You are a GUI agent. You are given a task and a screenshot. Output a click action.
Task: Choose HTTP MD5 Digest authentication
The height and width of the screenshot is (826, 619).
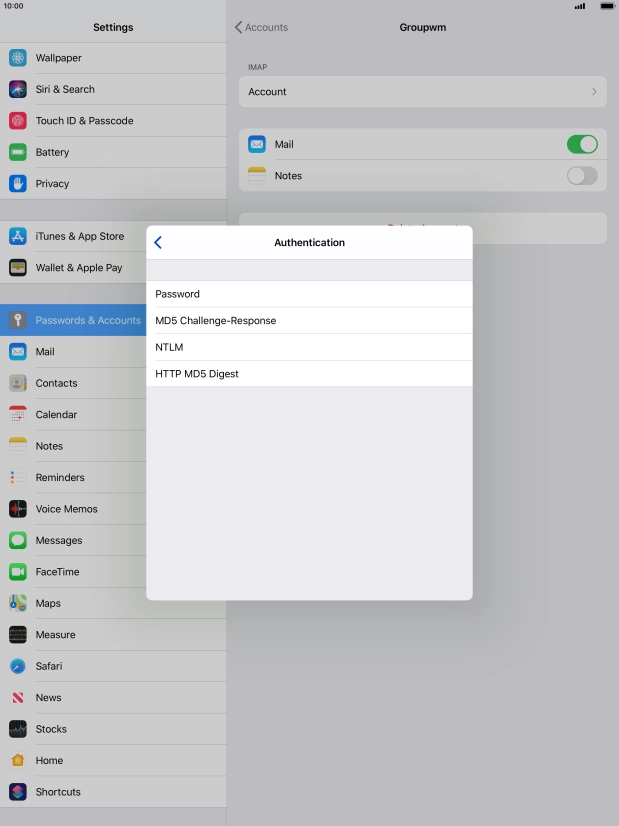pyautogui.click(x=308, y=374)
